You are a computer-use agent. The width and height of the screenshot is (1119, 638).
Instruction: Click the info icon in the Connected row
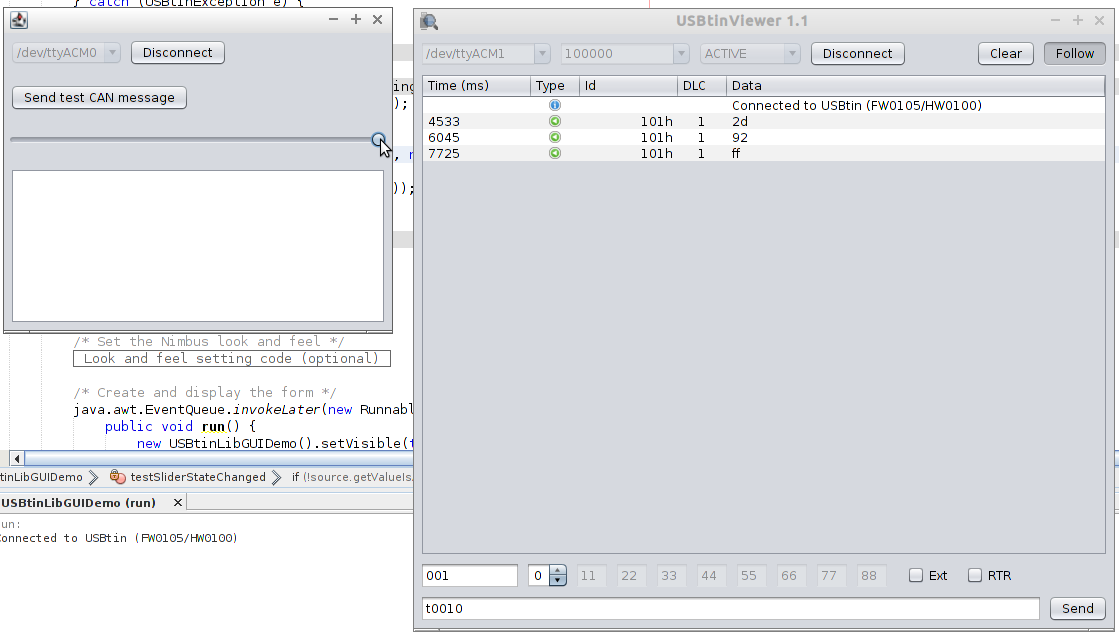pos(555,106)
